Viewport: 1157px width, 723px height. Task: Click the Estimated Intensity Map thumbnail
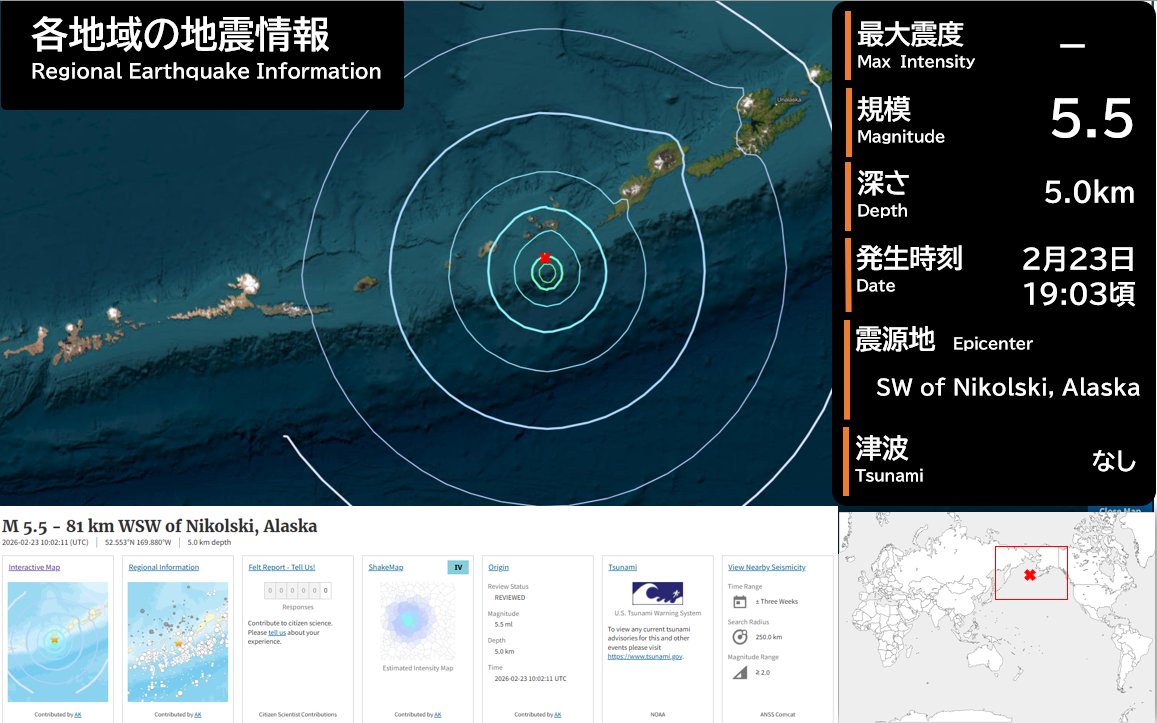[x=417, y=620]
